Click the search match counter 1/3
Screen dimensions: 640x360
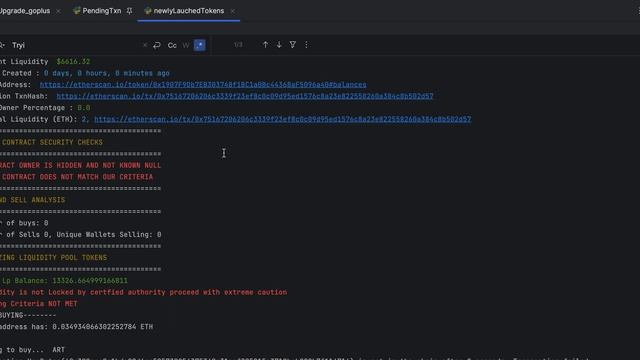point(238,44)
